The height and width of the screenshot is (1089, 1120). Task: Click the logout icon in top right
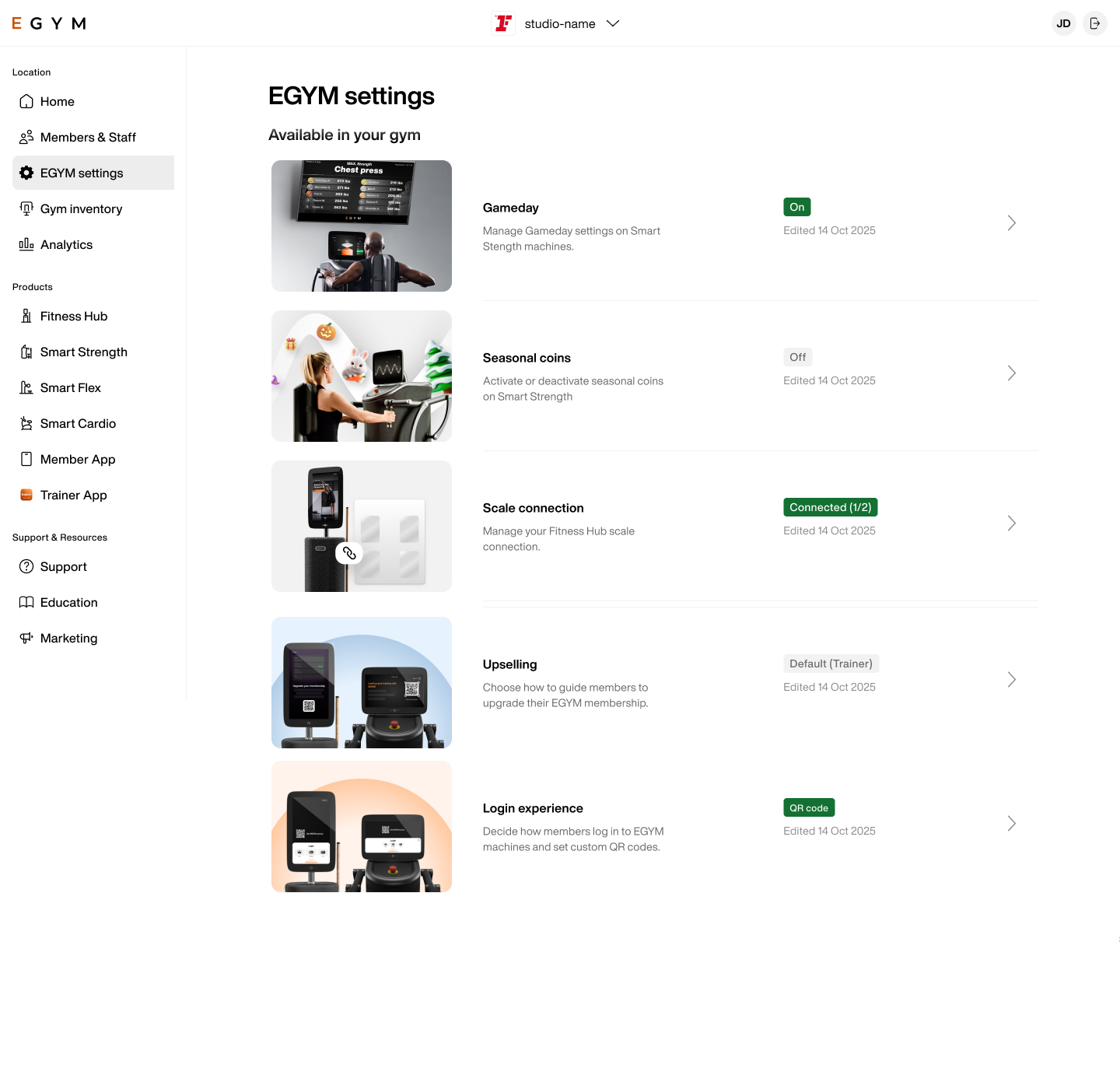click(x=1095, y=23)
